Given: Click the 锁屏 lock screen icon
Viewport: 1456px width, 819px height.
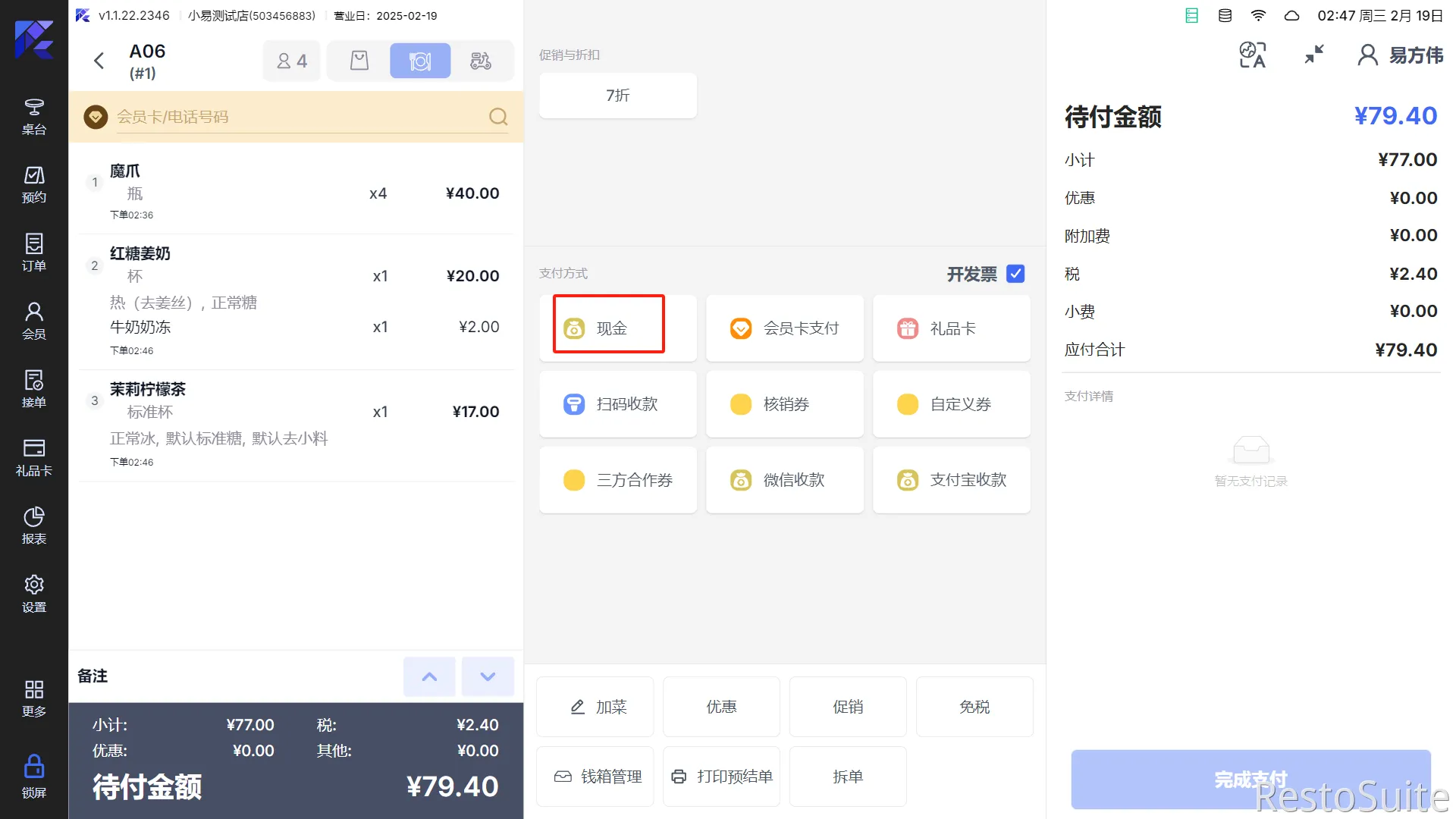Looking at the screenshot, I should (x=34, y=777).
